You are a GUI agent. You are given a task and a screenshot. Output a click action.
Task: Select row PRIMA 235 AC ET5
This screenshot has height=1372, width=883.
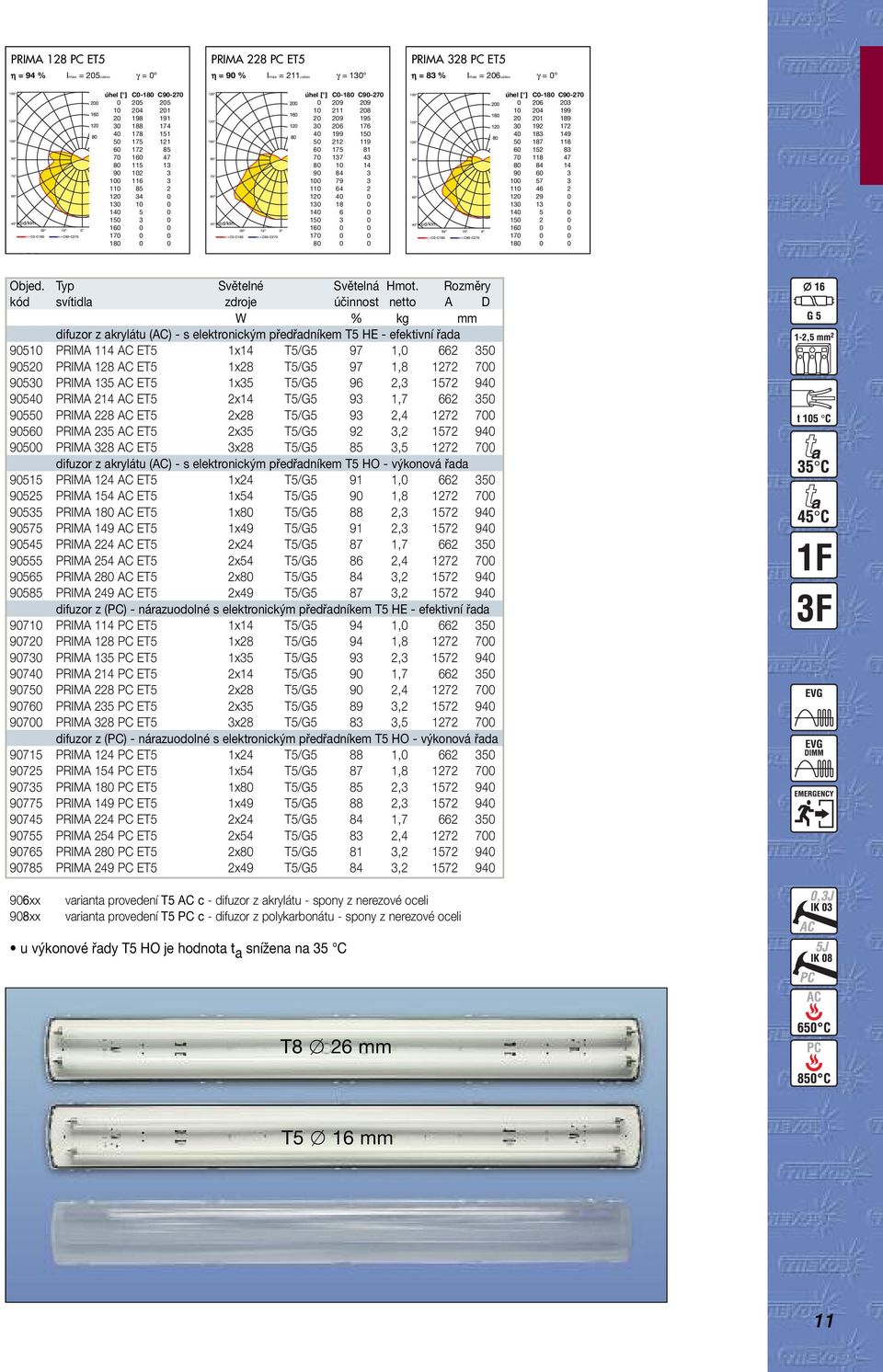(x=254, y=431)
